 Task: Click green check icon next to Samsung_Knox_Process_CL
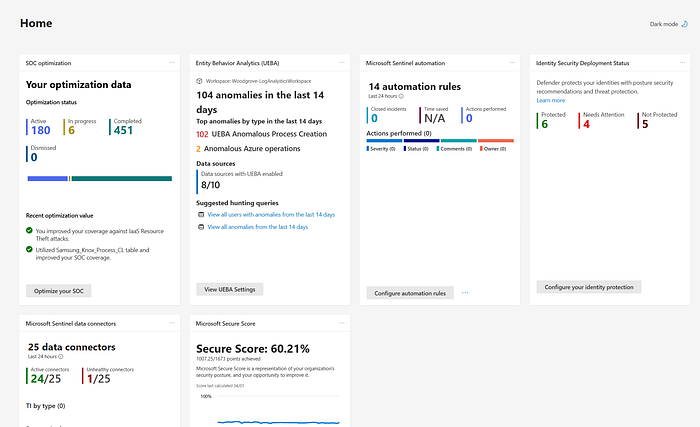[x=29, y=249]
